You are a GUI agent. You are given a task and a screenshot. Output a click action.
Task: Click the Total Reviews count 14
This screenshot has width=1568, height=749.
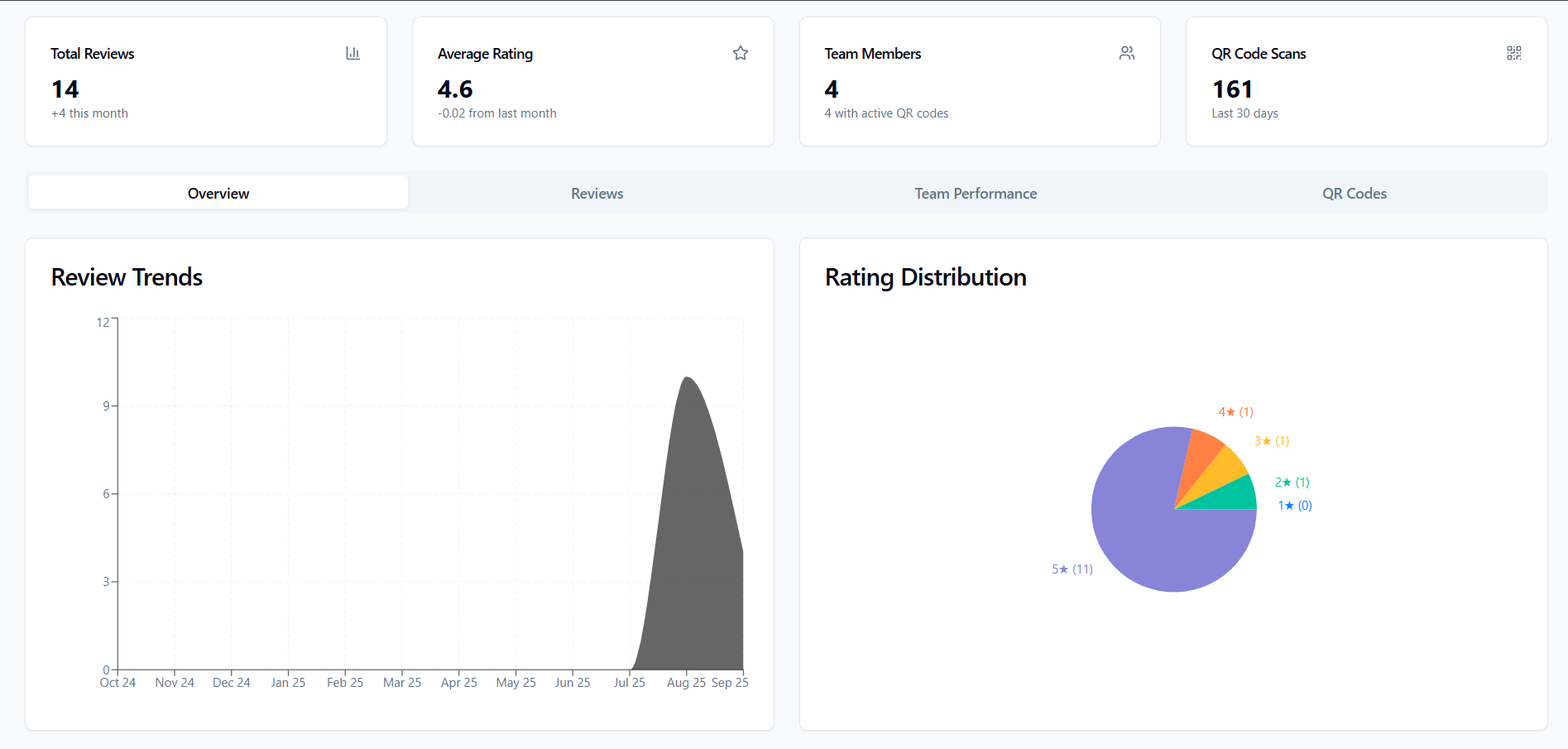65,89
